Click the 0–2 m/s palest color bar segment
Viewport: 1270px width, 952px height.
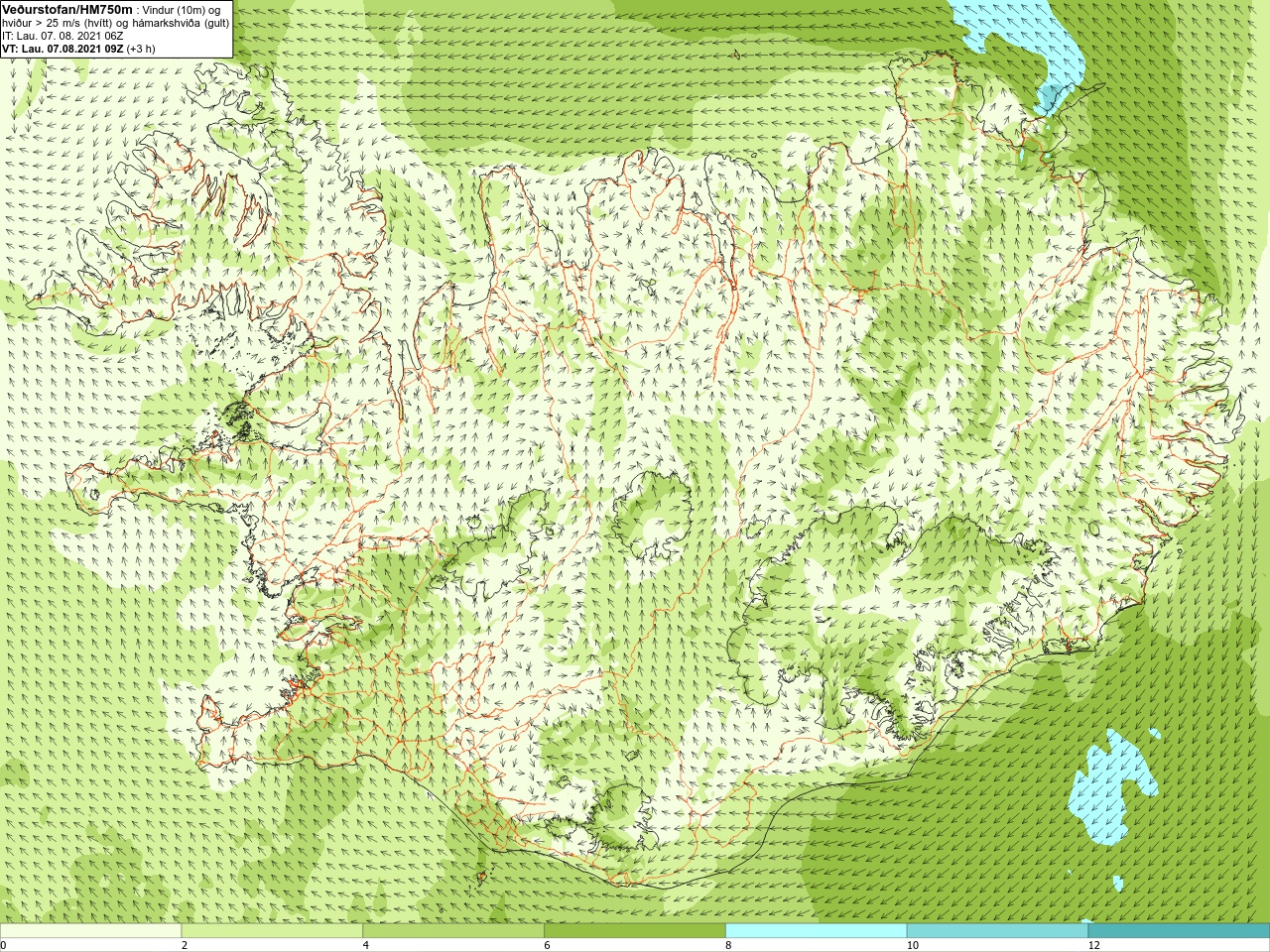90,931
